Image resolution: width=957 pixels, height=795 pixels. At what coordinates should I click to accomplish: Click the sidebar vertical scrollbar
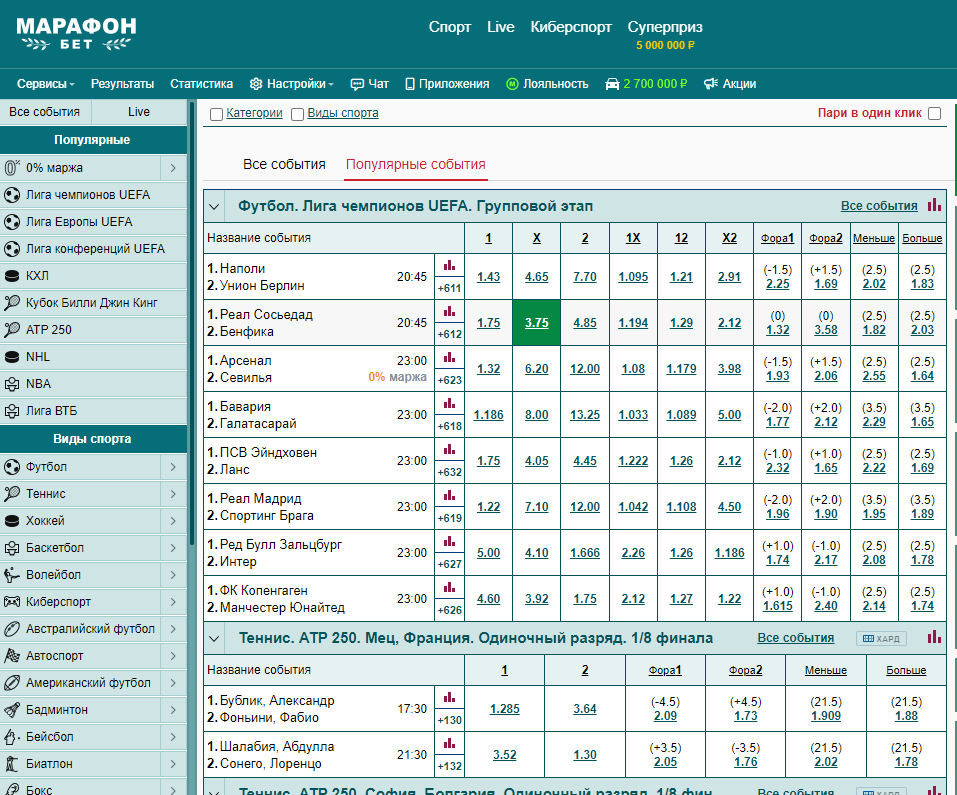click(192, 323)
